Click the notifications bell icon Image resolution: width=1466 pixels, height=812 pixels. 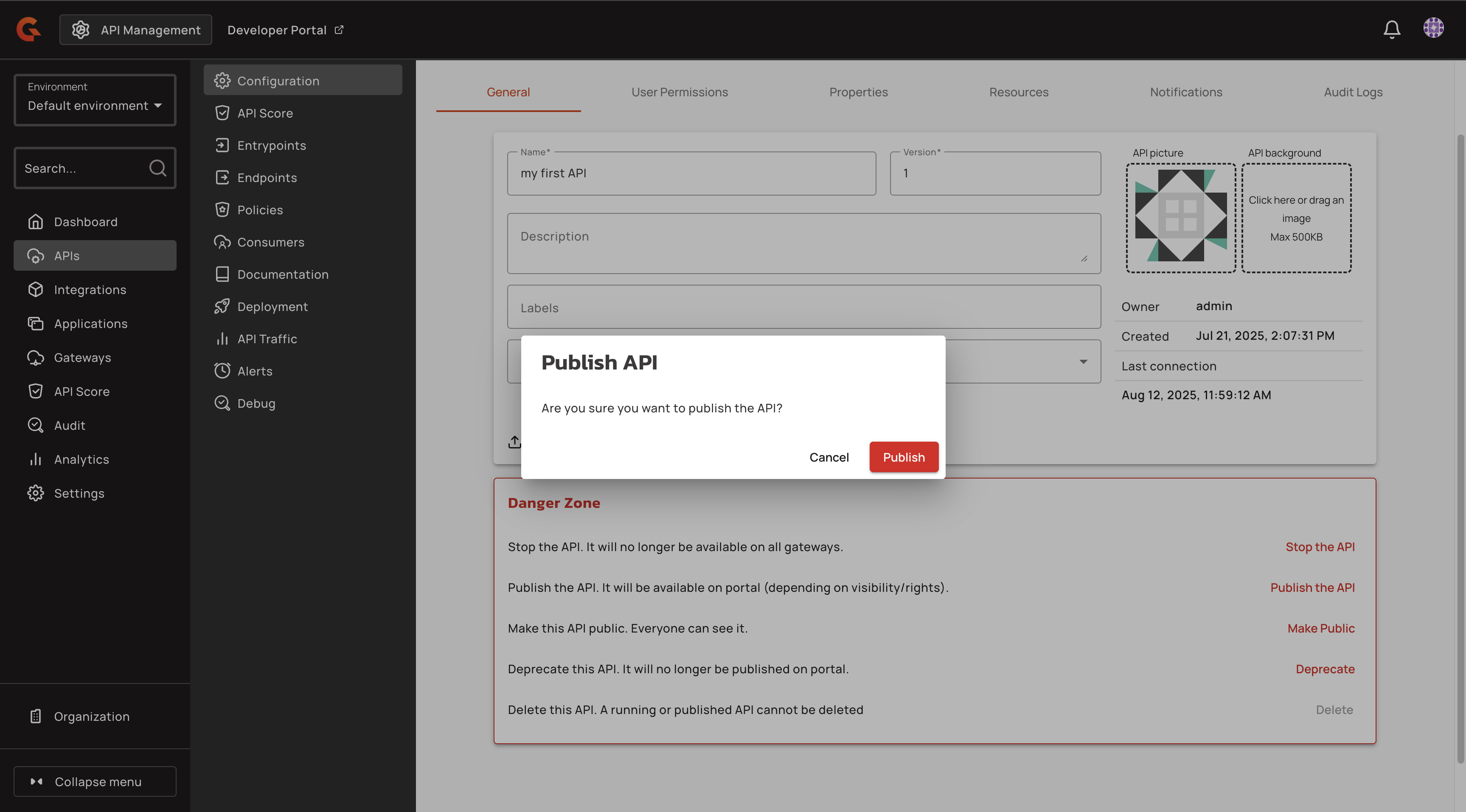coord(1391,29)
